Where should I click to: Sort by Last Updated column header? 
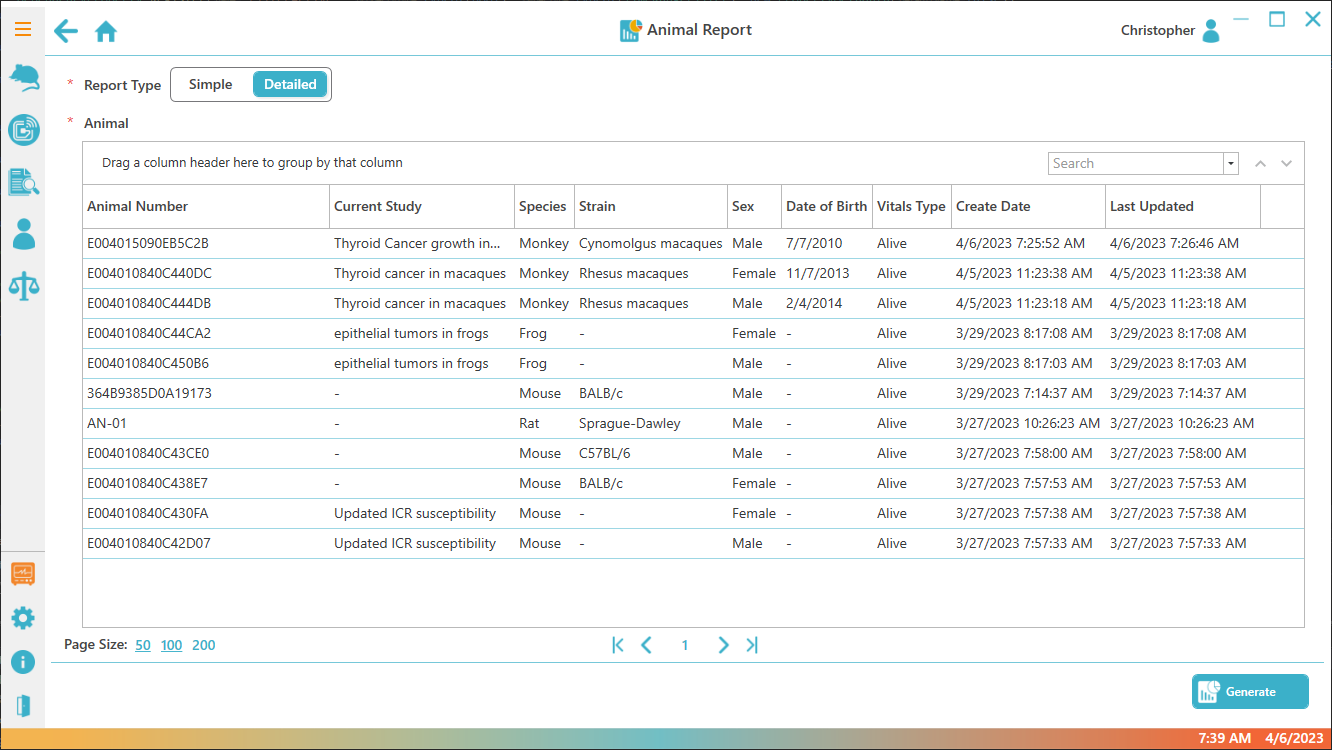click(1183, 207)
